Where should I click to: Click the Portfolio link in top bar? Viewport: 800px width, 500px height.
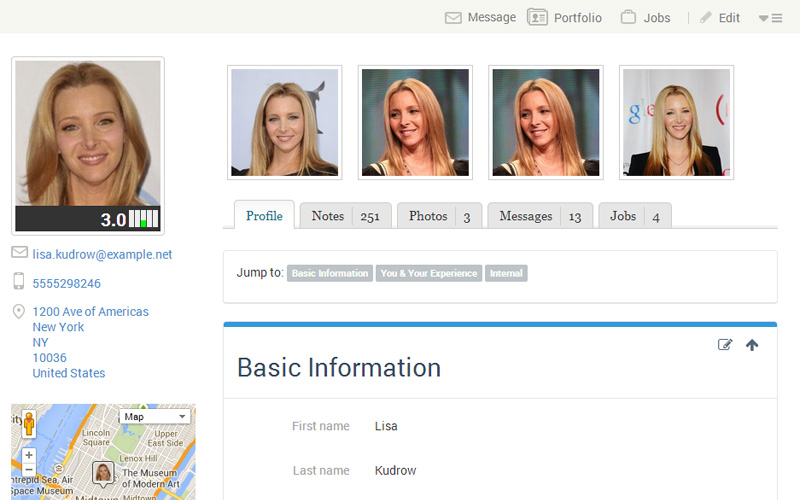[578, 18]
